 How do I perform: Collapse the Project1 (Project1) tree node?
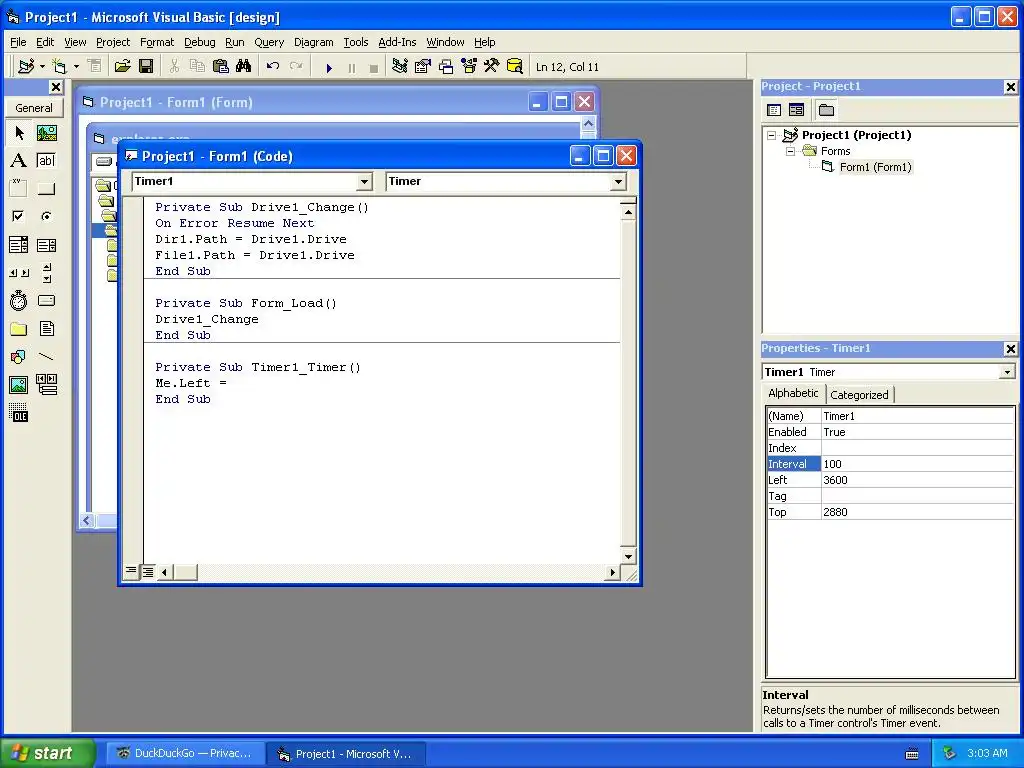pyautogui.click(x=771, y=135)
